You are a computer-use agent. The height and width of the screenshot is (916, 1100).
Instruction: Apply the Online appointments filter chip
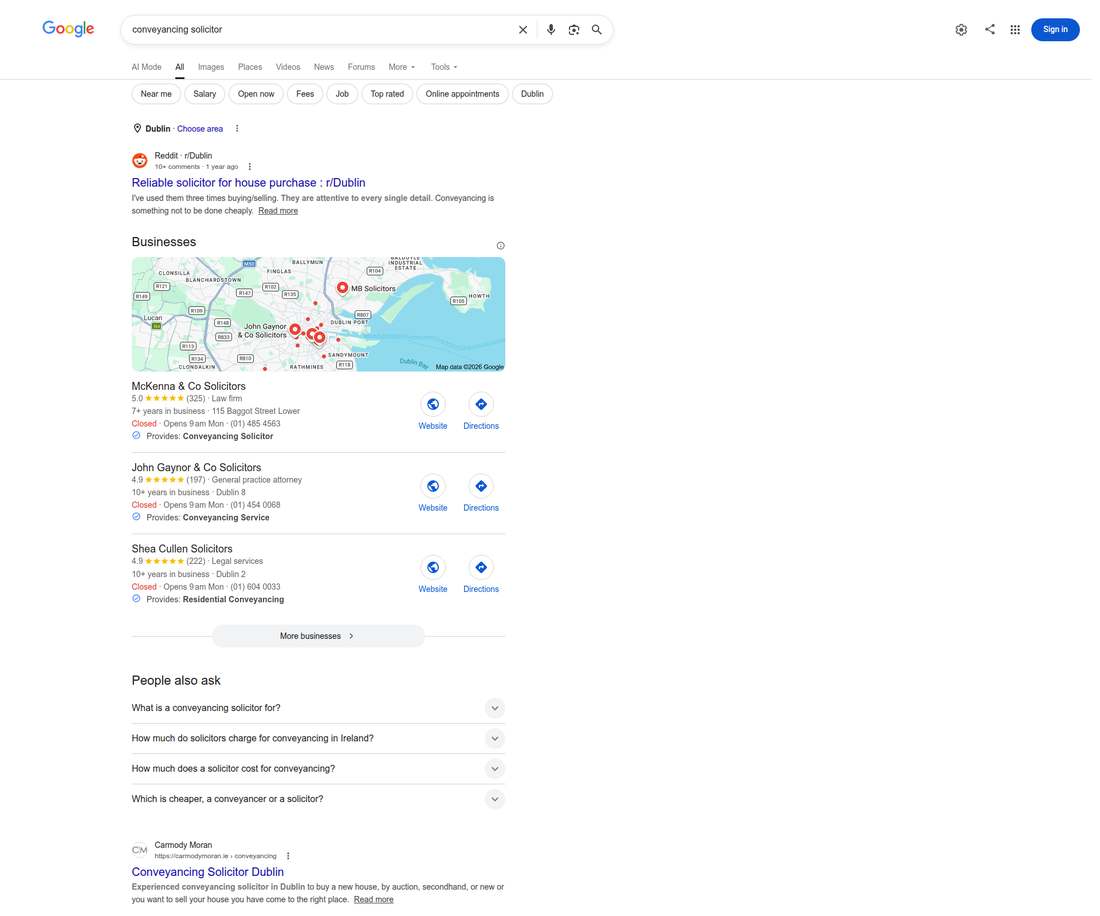point(462,94)
